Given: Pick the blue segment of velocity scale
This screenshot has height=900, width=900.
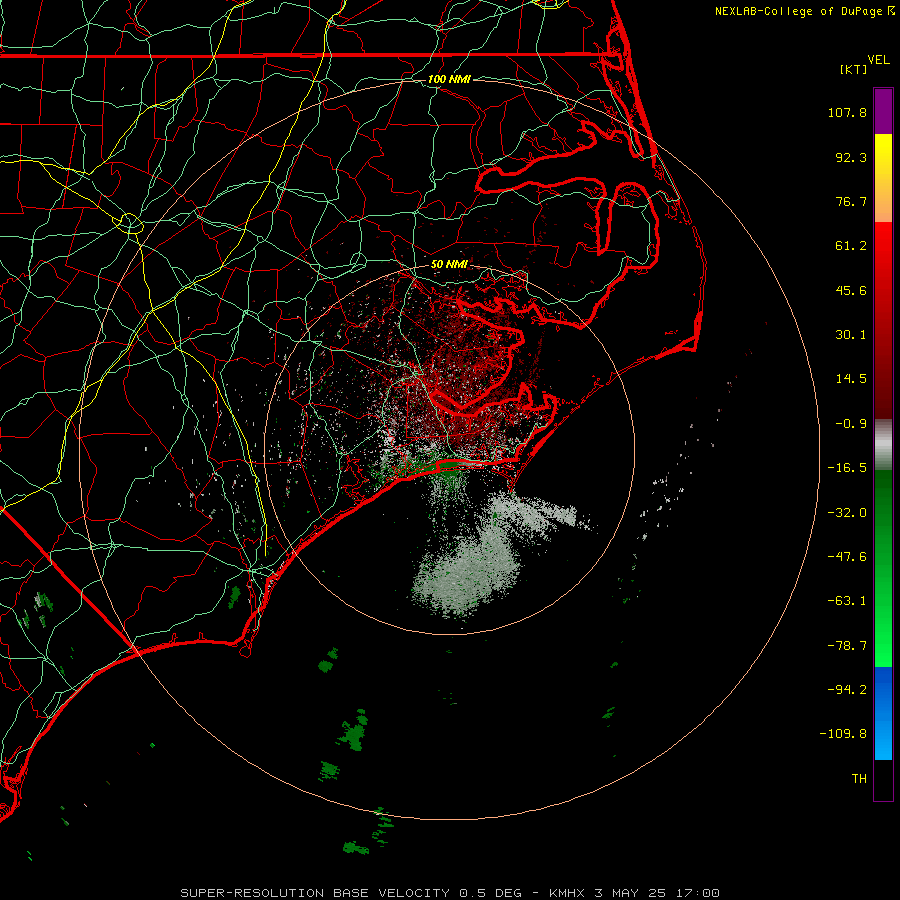Looking at the screenshot, I should click(883, 713).
